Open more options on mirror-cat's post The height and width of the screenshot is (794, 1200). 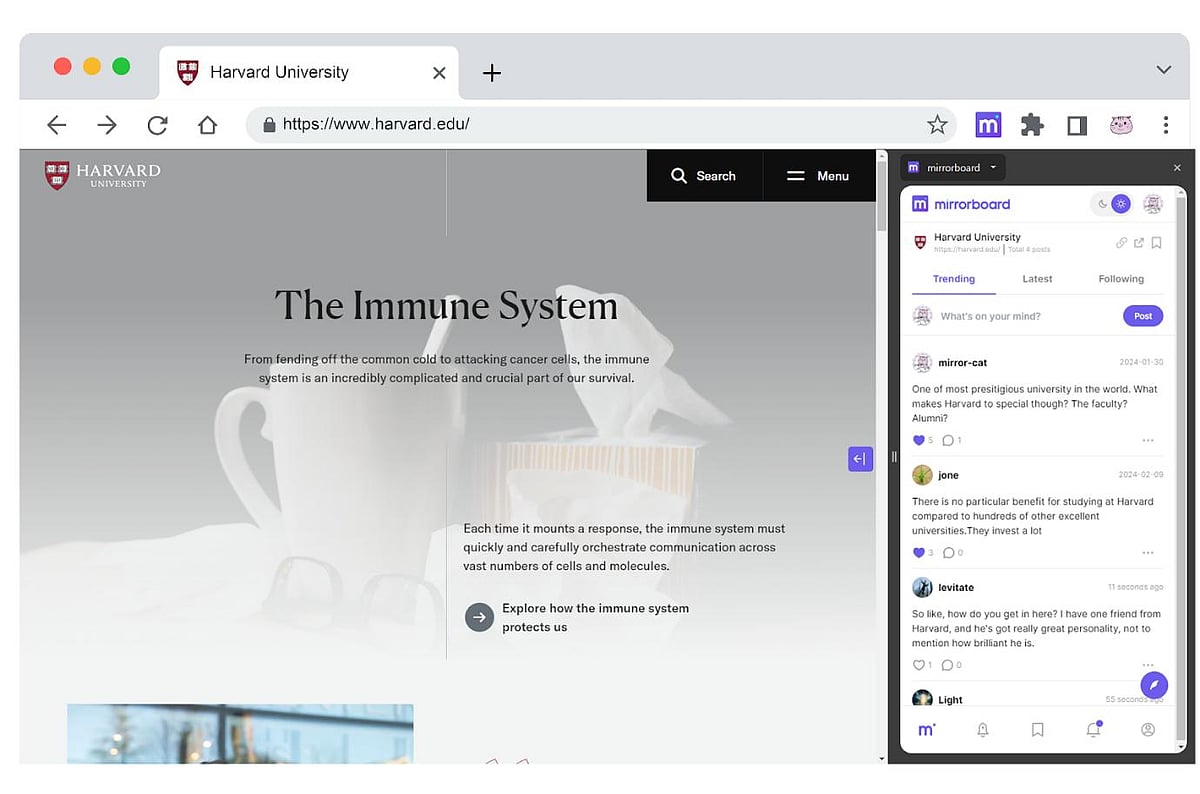(x=1148, y=440)
